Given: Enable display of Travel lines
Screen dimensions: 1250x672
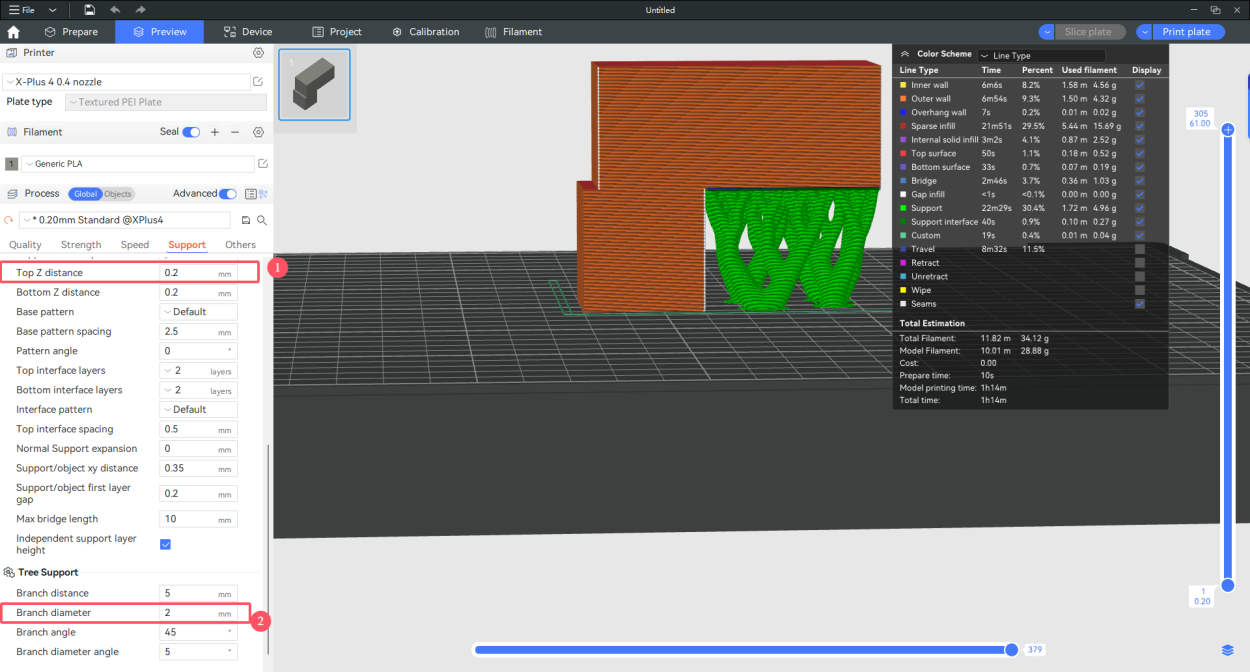Looking at the screenshot, I should point(1140,249).
